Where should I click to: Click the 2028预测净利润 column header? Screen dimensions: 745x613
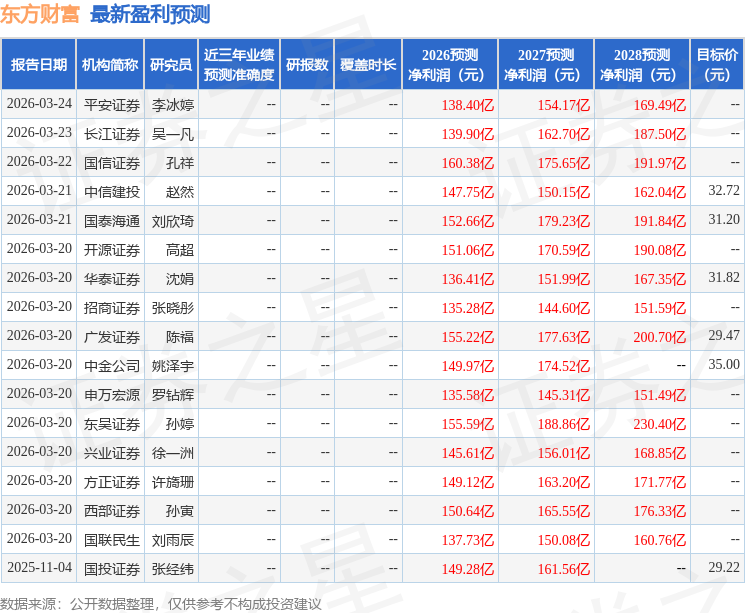coord(641,64)
